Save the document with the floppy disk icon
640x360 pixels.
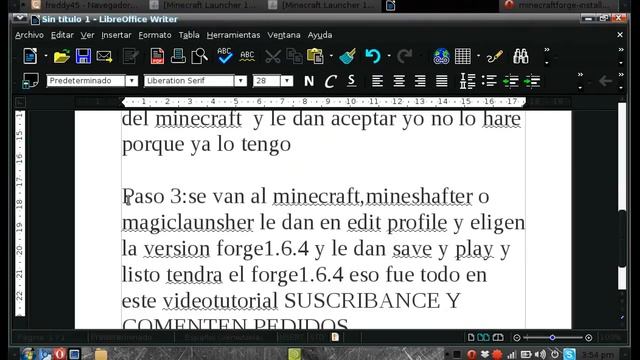(83, 56)
